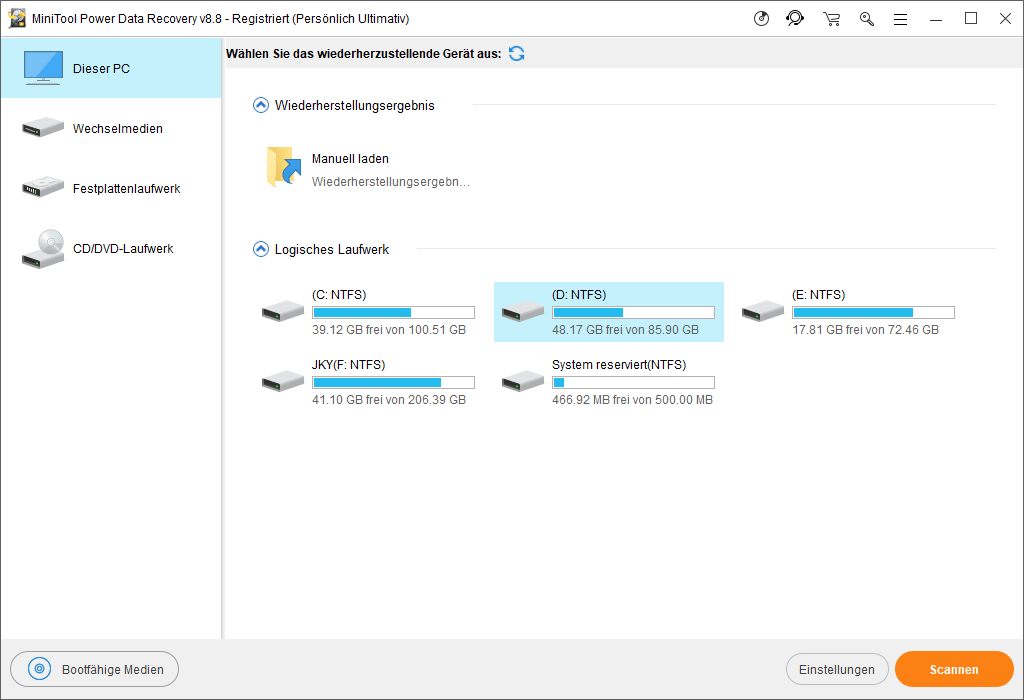
Task: Open Einstellungen settings button
Action: tap(837, 670)
